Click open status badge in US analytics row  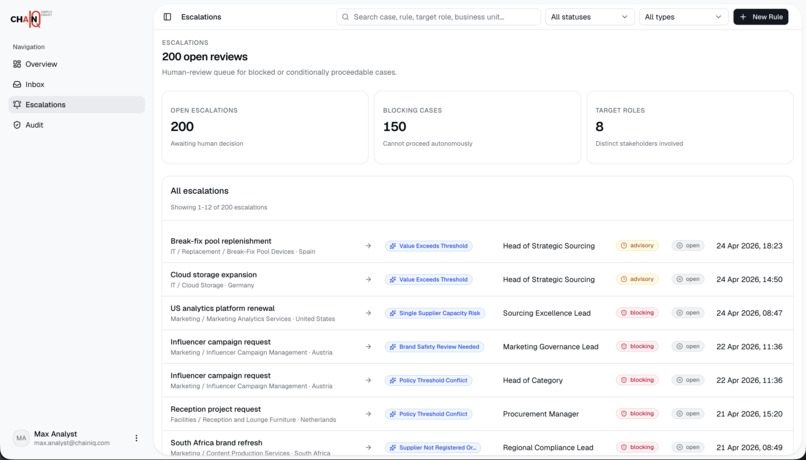tap(688, 312)
